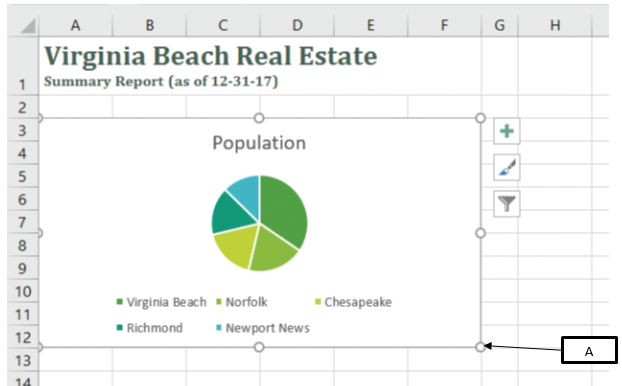The image size is (622, 386).
Task: Click the chart's bottom-right corner sizing handle
Action: pyautogui.click(x=480, y=347)
